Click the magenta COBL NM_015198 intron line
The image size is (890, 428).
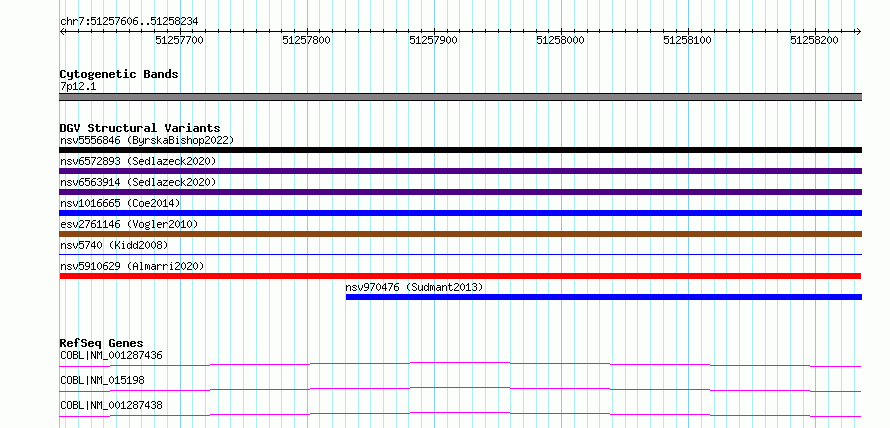(x=460, y=389)
